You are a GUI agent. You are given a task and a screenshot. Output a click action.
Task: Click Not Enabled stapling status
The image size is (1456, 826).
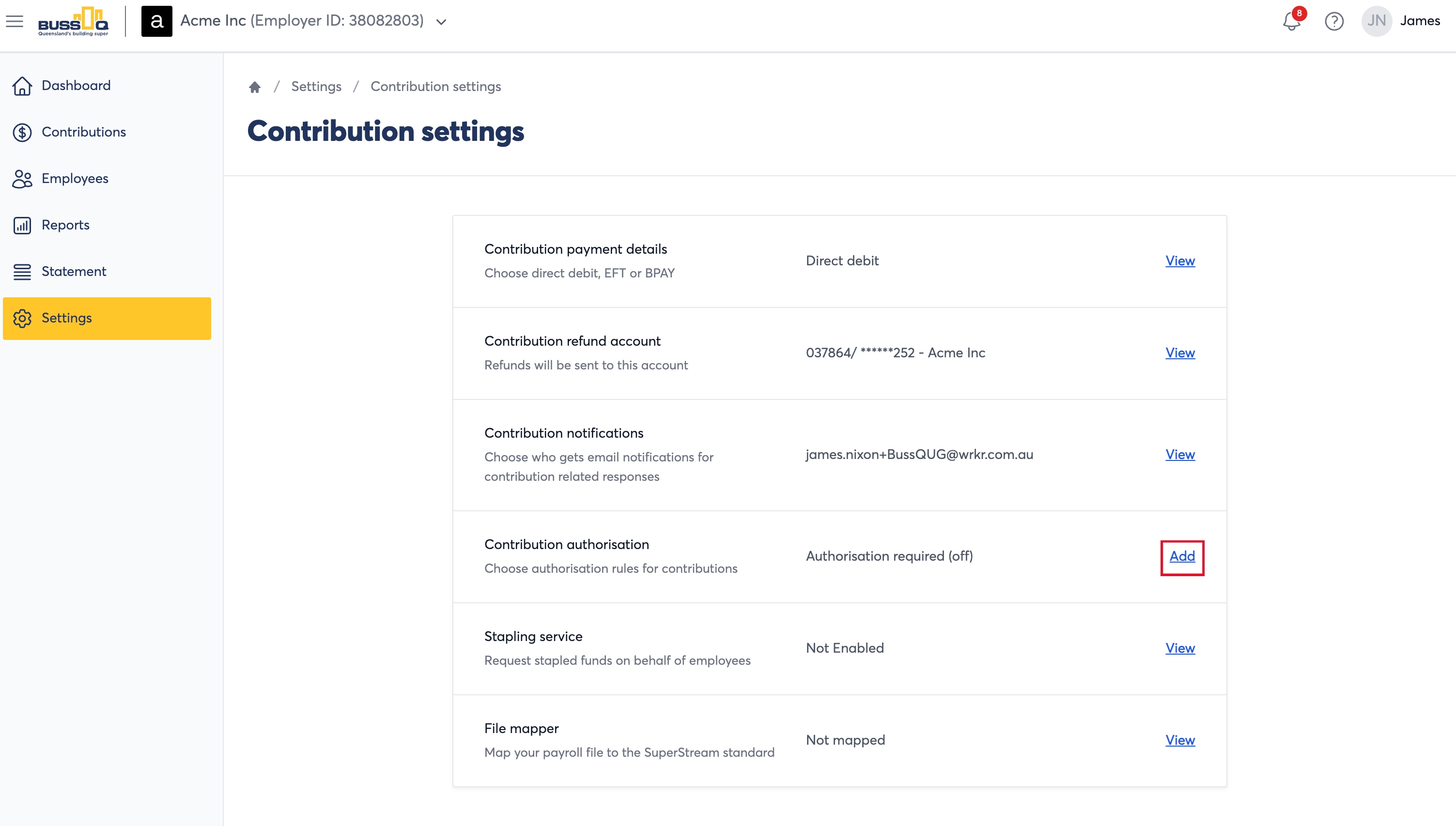(x=845, y=648)
